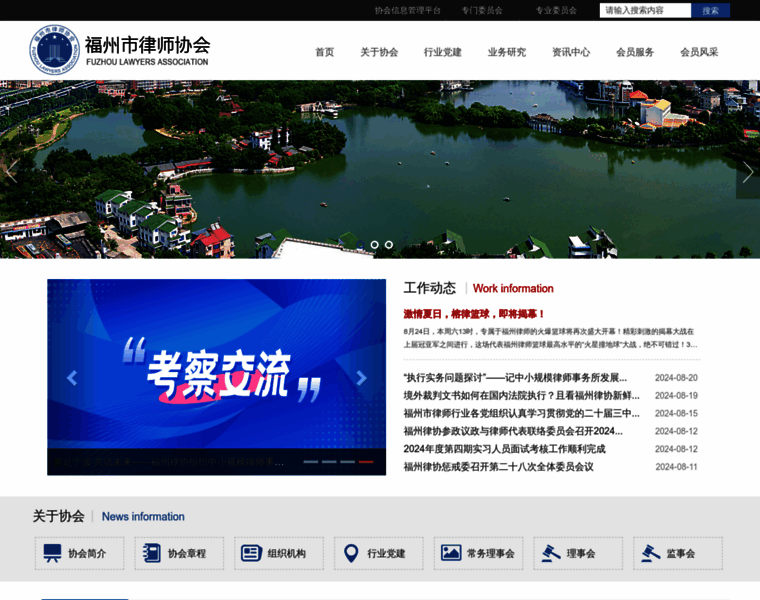Show next hero banner with right arrow
The image size is (760, 600).
point(747,172)
